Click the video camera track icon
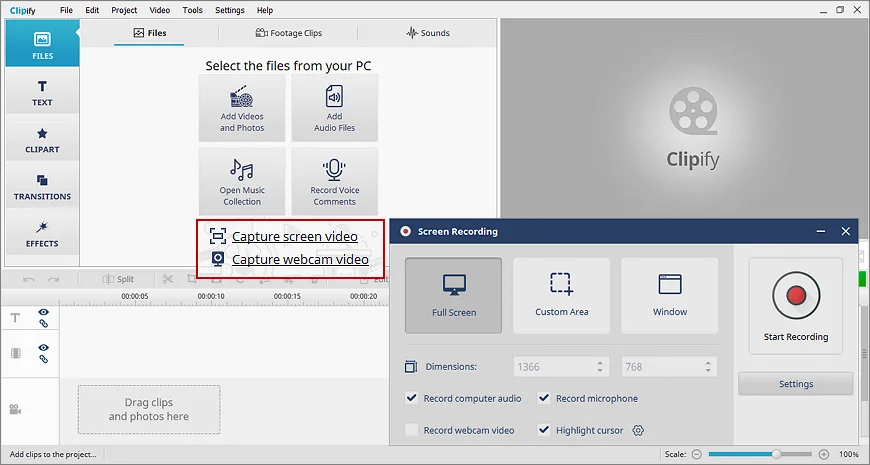870x465 pixels. click(15, 410)
